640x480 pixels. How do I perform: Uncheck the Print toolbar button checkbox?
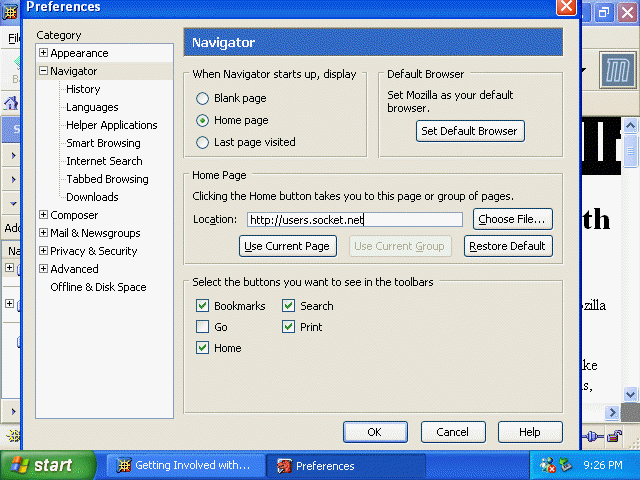click(x=289, y=327)
